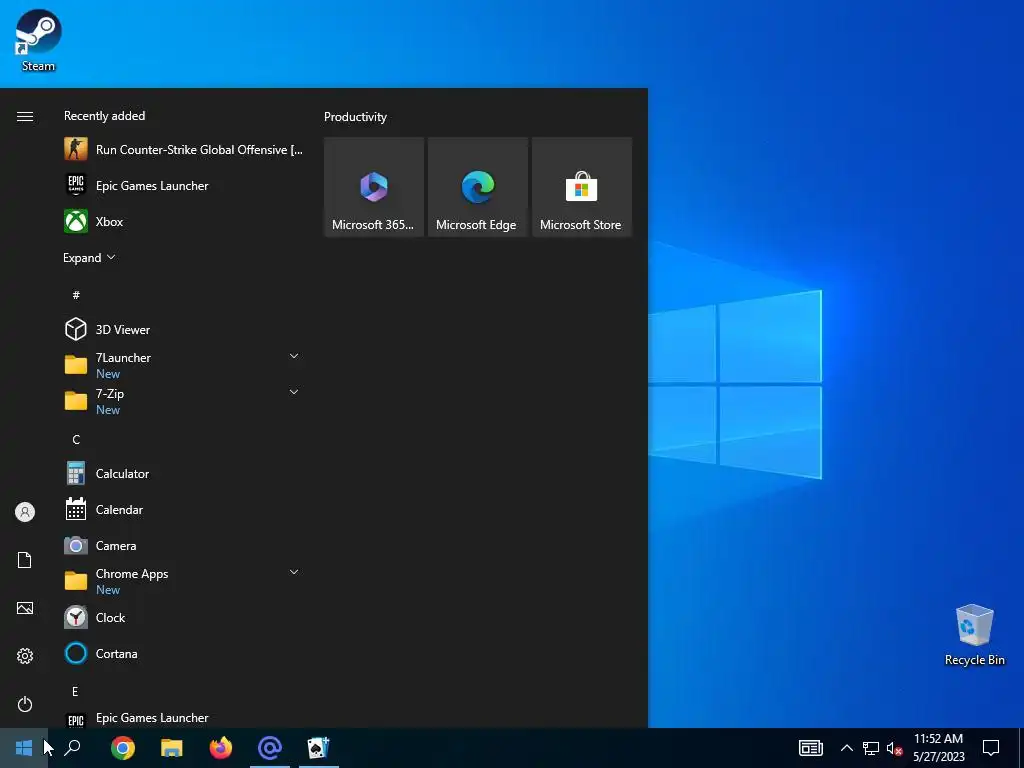Open News and interests taskbar icon

[x=810, y=748]
